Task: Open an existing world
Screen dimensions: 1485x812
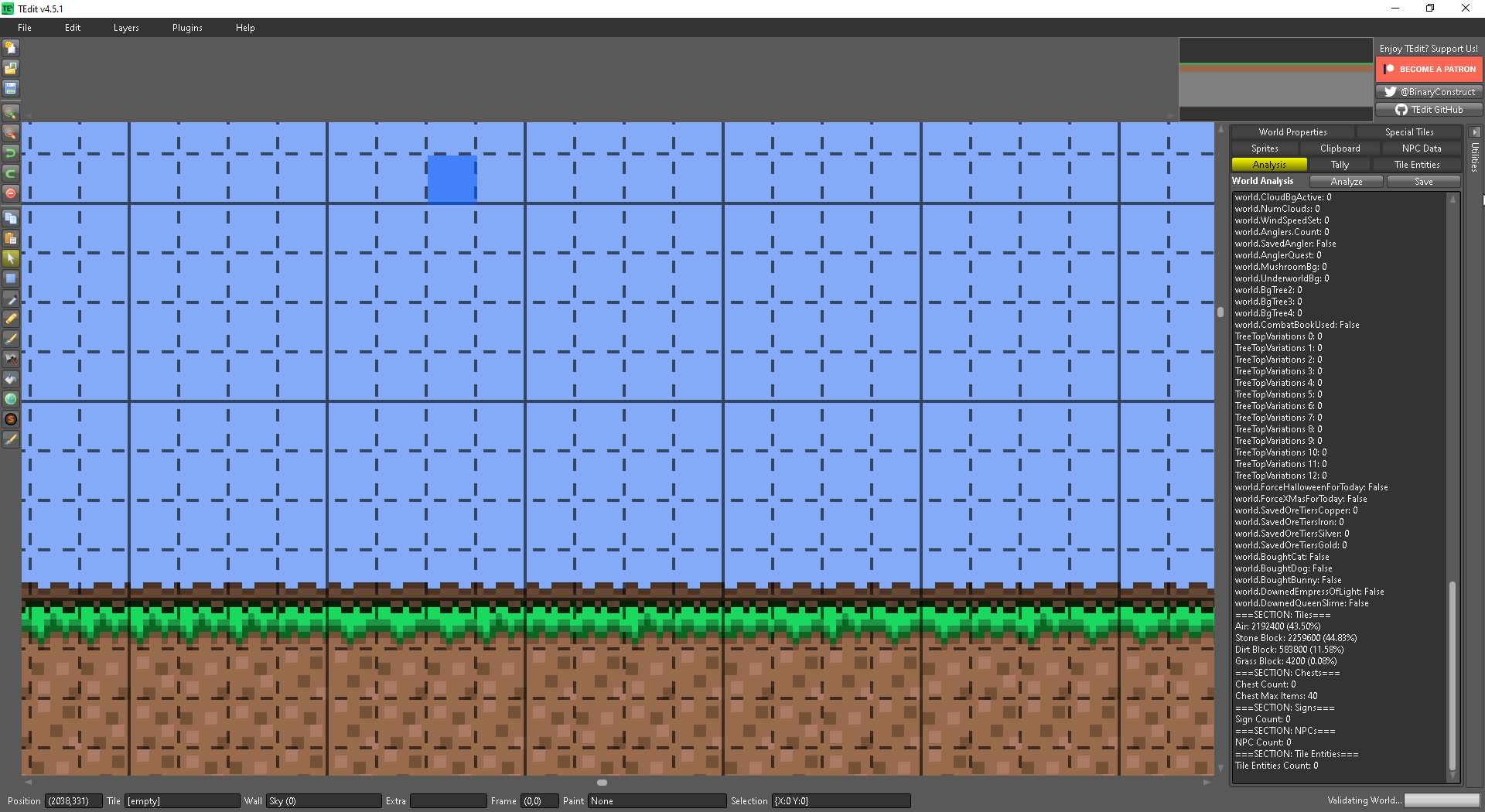Action: [x=11, y=68]
